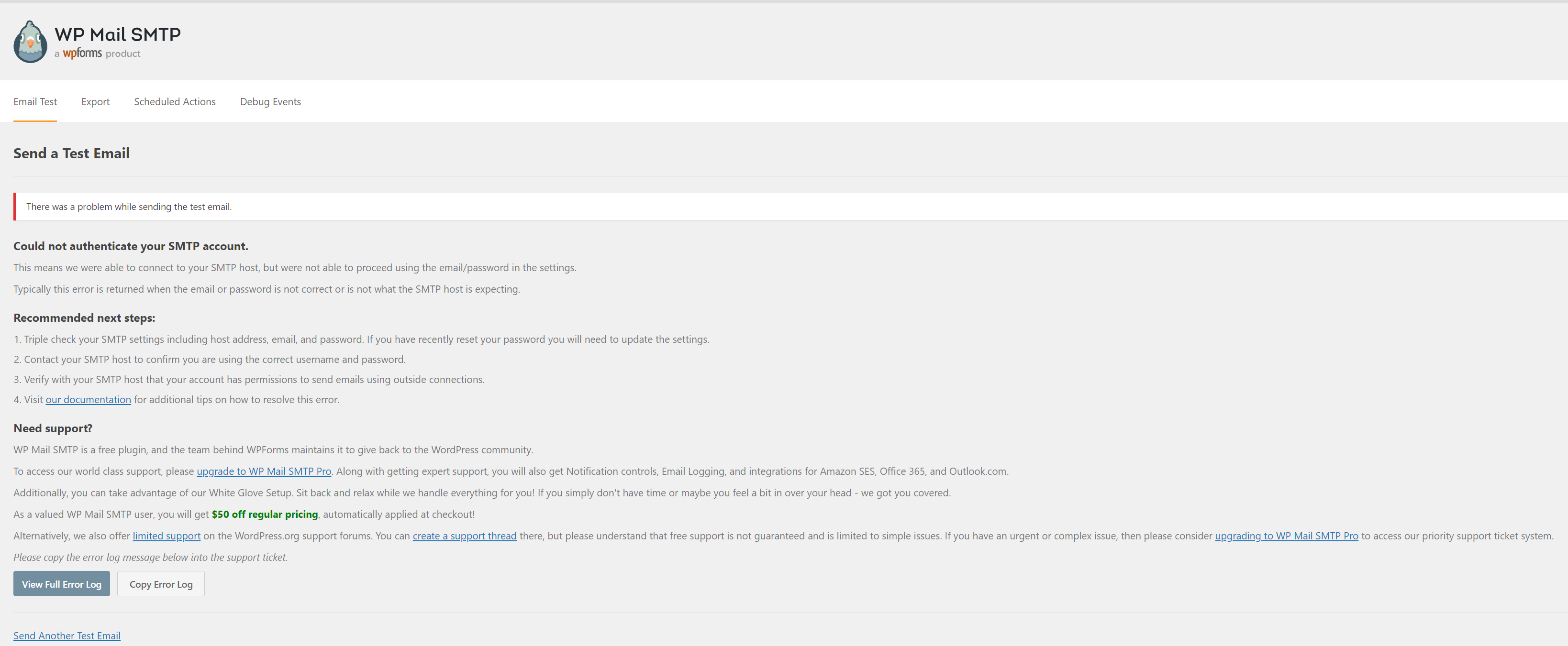Click 'Typically this error is returned' sentence
Image resolution: width=1568 pixels, height=646 pixels.
[267, 290]
